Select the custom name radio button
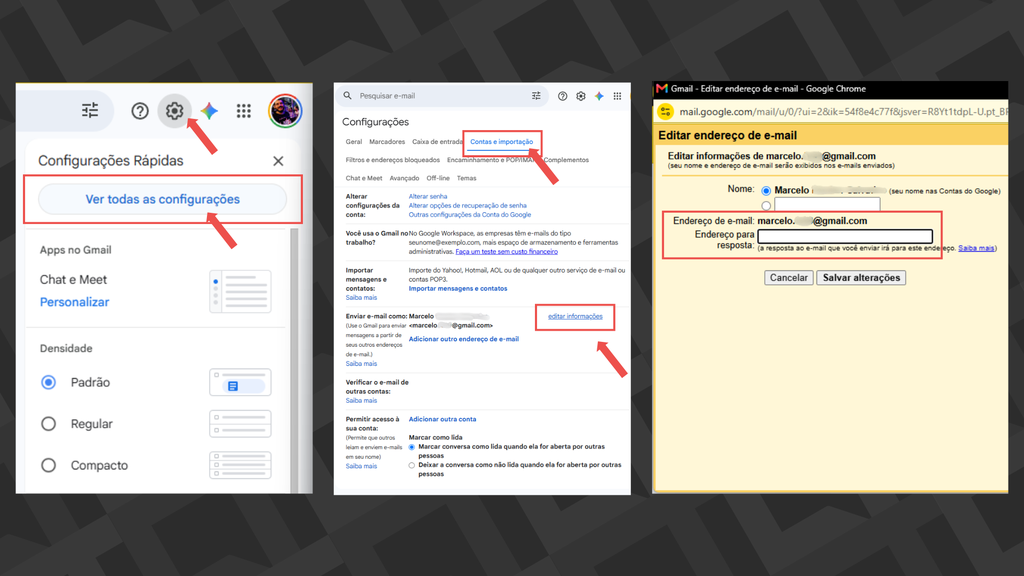 (766, 206)
